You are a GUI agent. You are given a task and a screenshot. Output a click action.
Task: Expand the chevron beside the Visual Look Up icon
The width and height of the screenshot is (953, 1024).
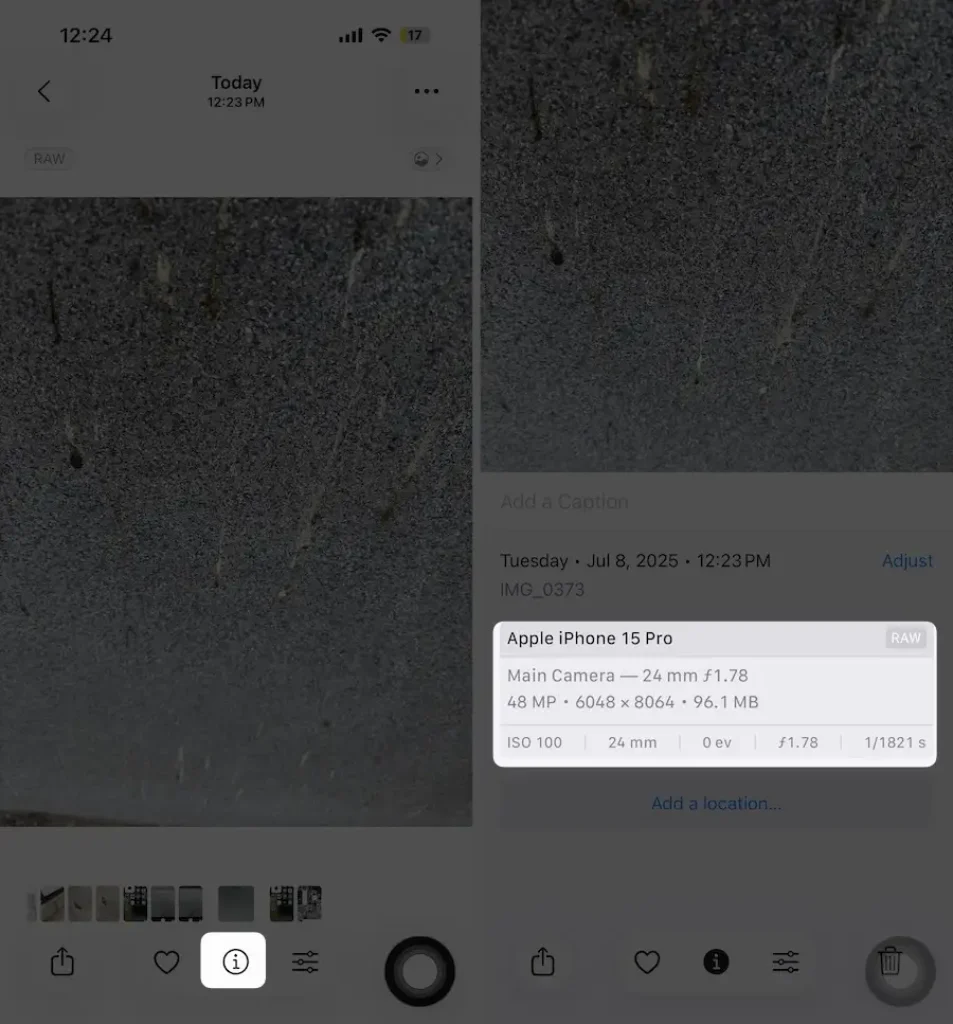pos(440,158)
